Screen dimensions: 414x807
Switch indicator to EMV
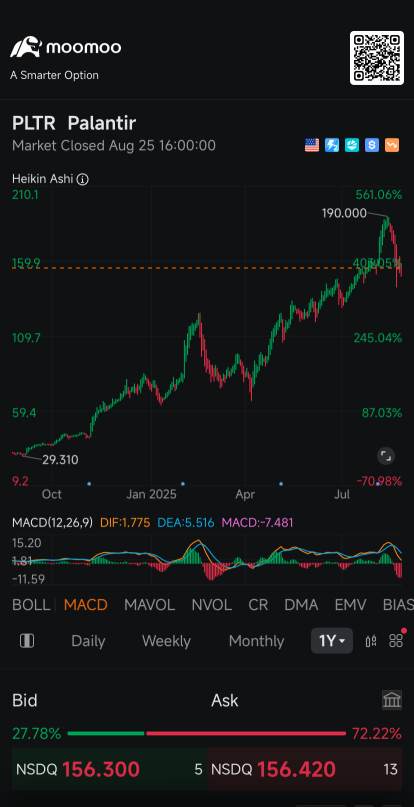coord(350,605)
